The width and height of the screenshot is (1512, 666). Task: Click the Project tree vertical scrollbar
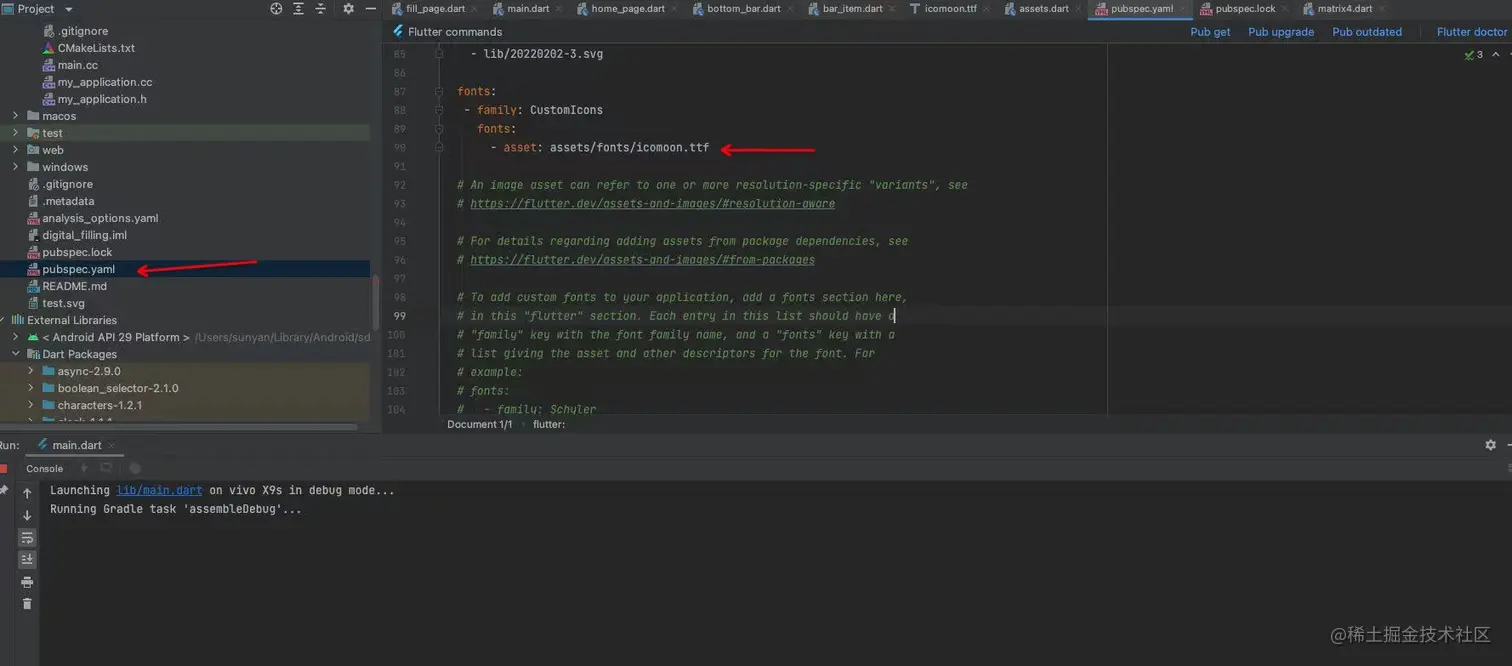[x=375, y=303]
